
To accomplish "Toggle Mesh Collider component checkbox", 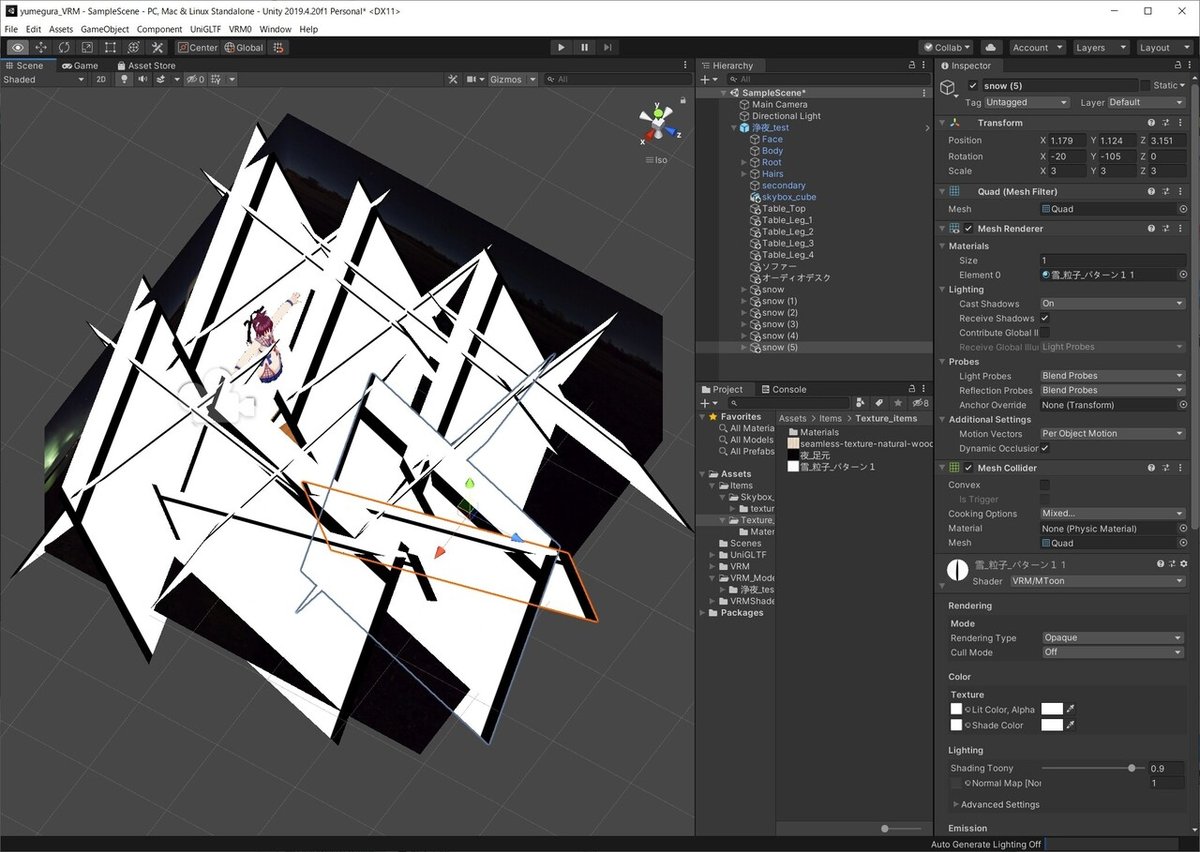I will pyautogui.click(x=968, y=467).
